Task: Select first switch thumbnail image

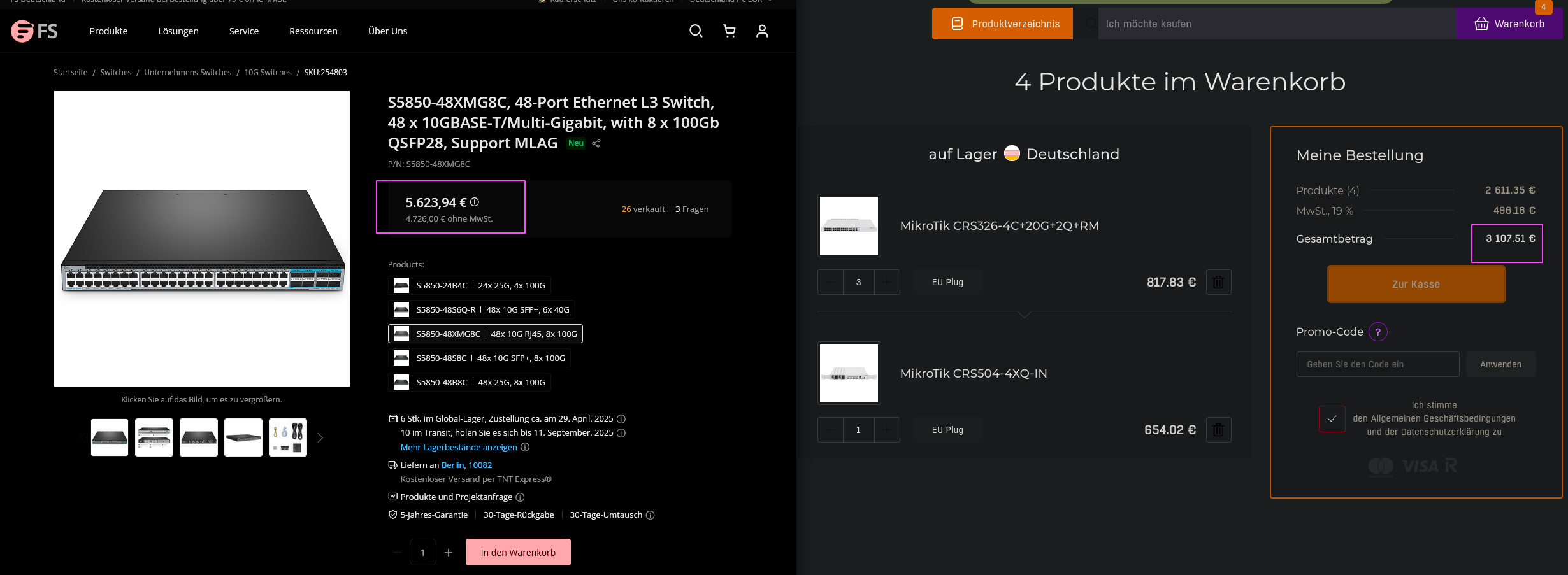Action: click(110, 437)
